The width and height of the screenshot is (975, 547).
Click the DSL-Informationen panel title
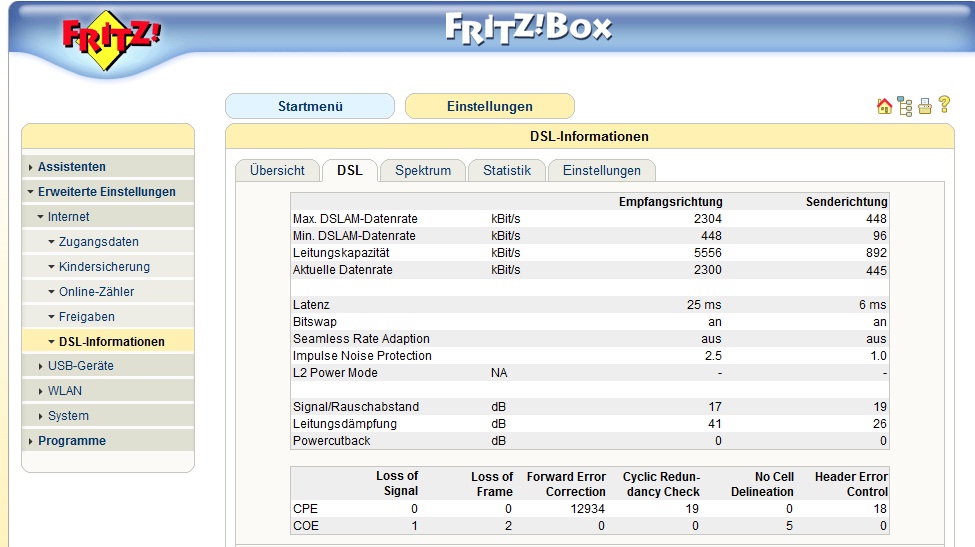coord(589,136)
